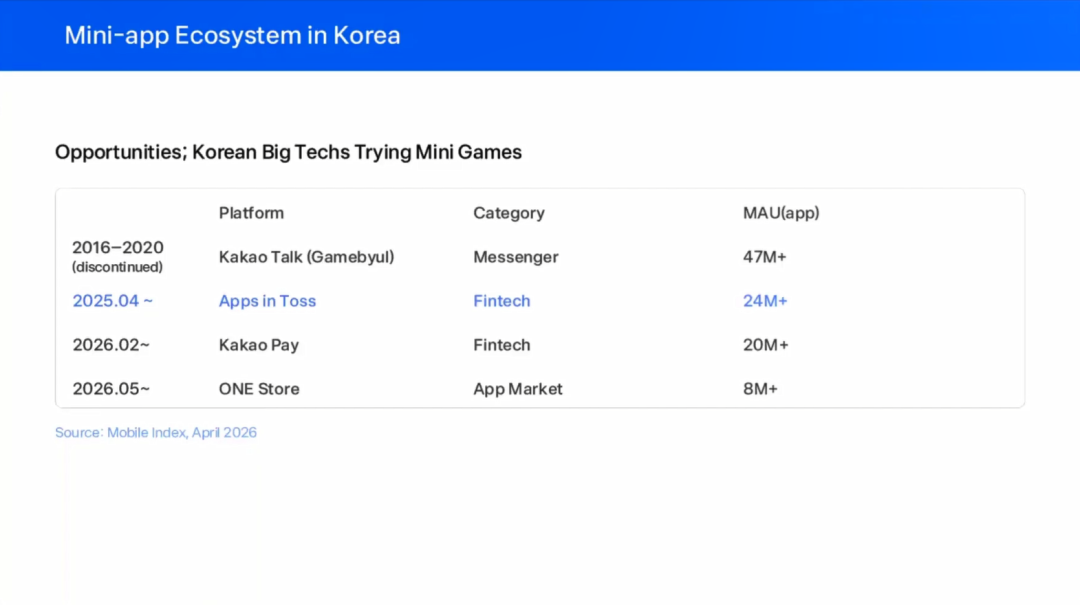The image size is (1080, 605).
Task: Click 'Fintech' in the Apps in Toss row
Action: tap(501, 301)
